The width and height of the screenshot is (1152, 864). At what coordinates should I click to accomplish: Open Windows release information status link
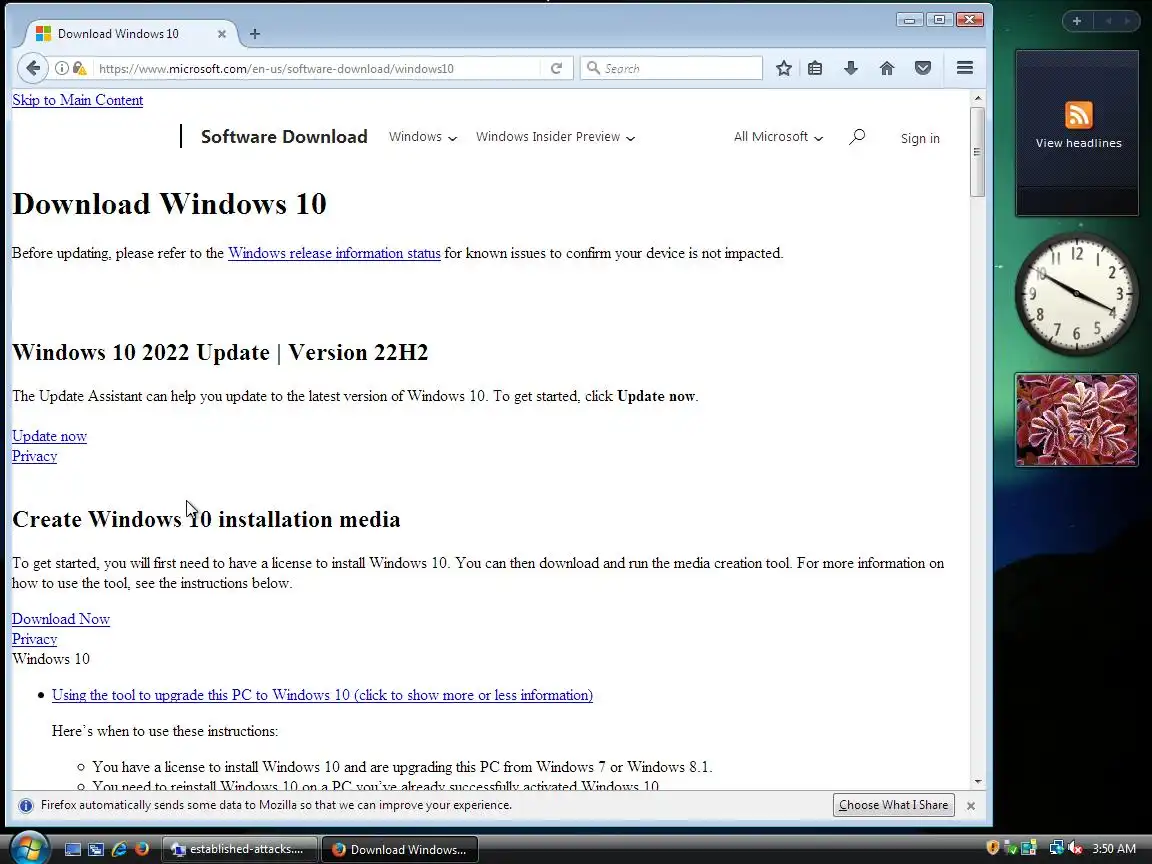click(334, 253)
